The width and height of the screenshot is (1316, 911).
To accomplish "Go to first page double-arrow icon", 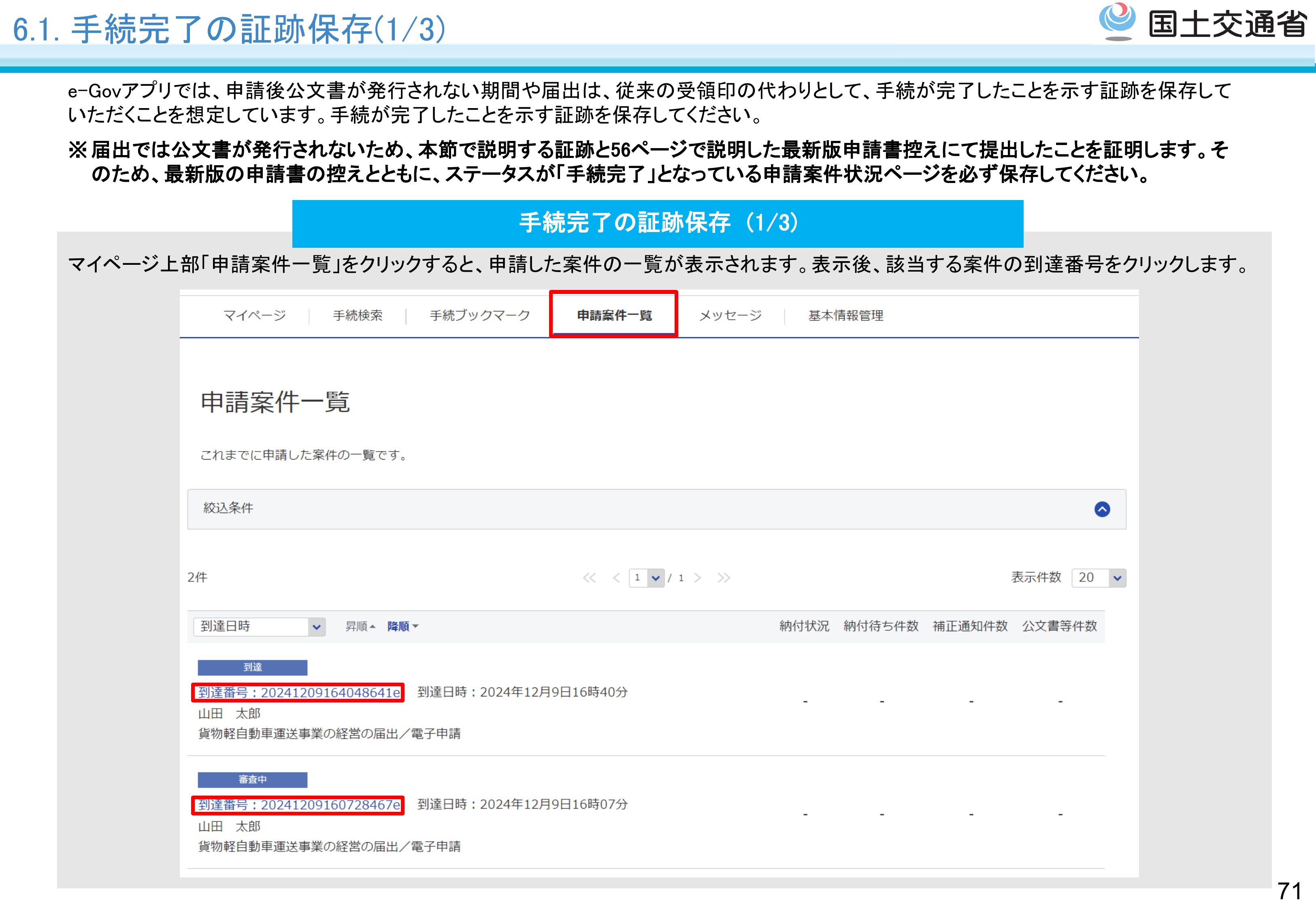I will click(x=589, y=578).
